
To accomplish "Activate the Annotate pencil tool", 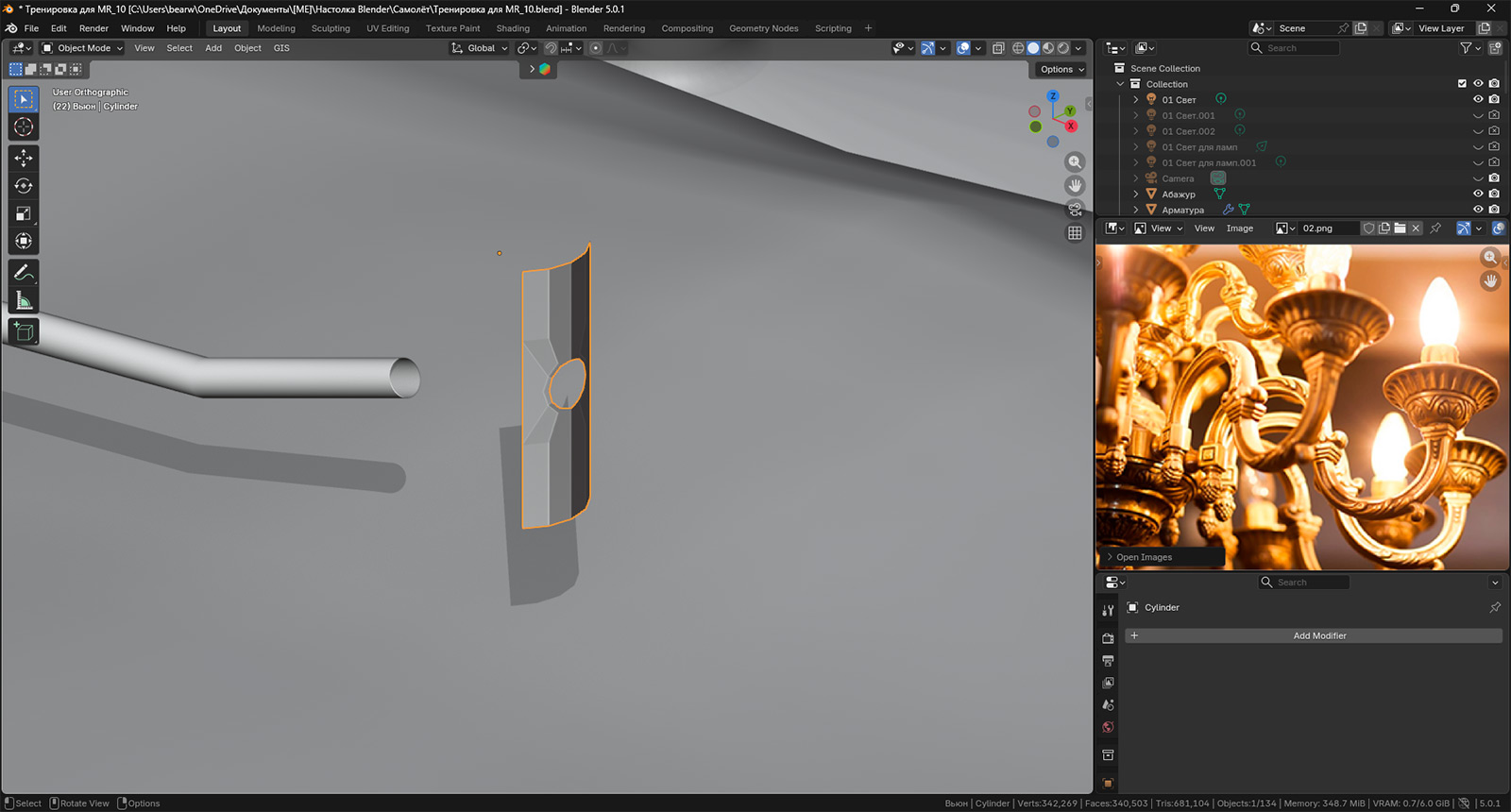I will [x=24, y=273].
